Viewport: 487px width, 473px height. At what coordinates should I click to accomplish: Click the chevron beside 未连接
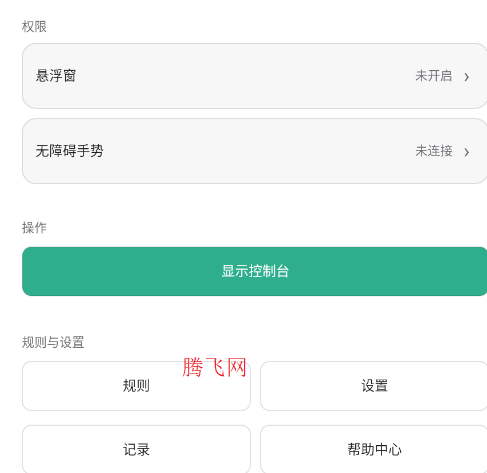point(467,152)
